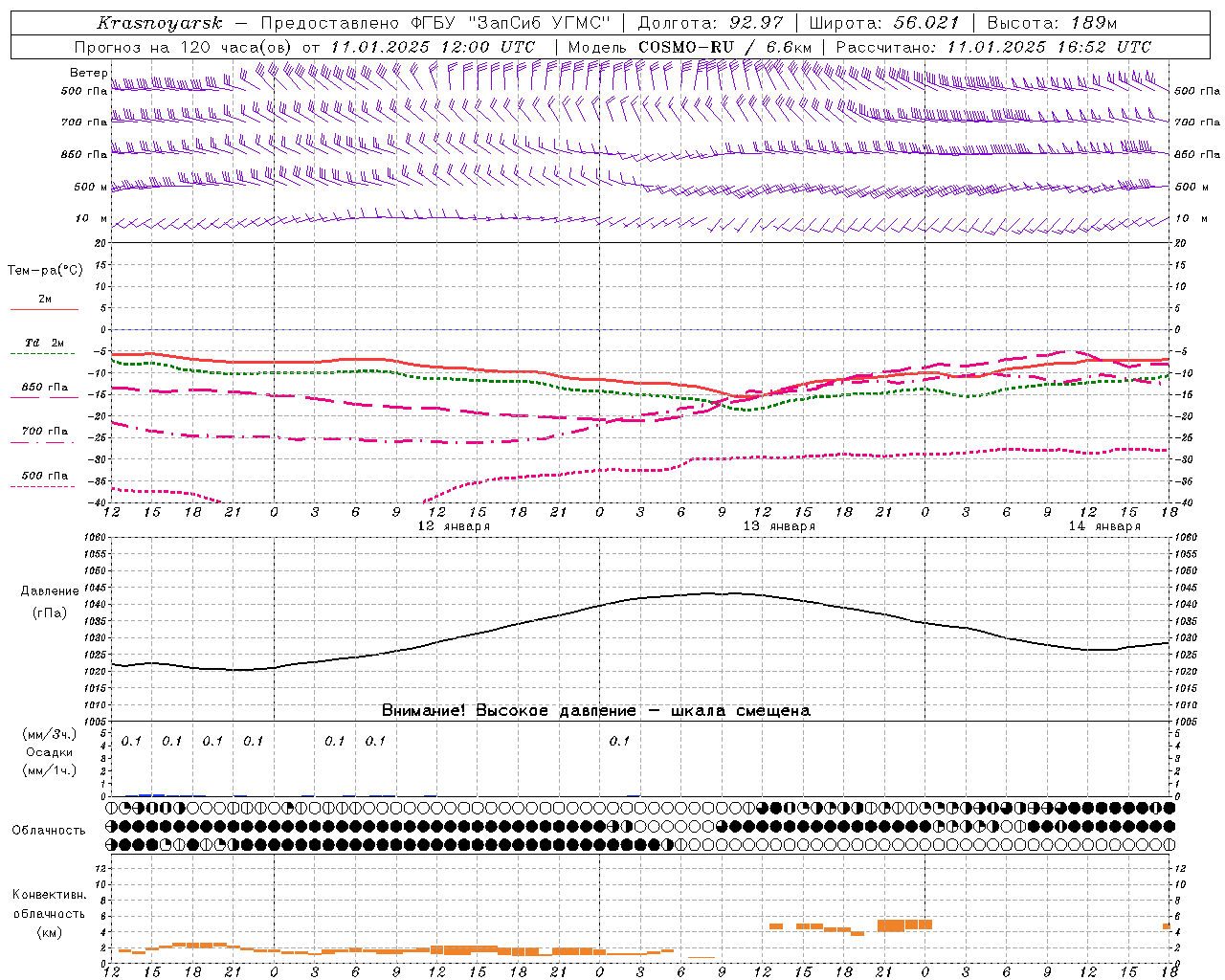Image resolution: width=1225 pixels, height=980 pixels.
Task: Click the '(мм/1ч.)' precipitation unit label
Action: tap(50, 770)
